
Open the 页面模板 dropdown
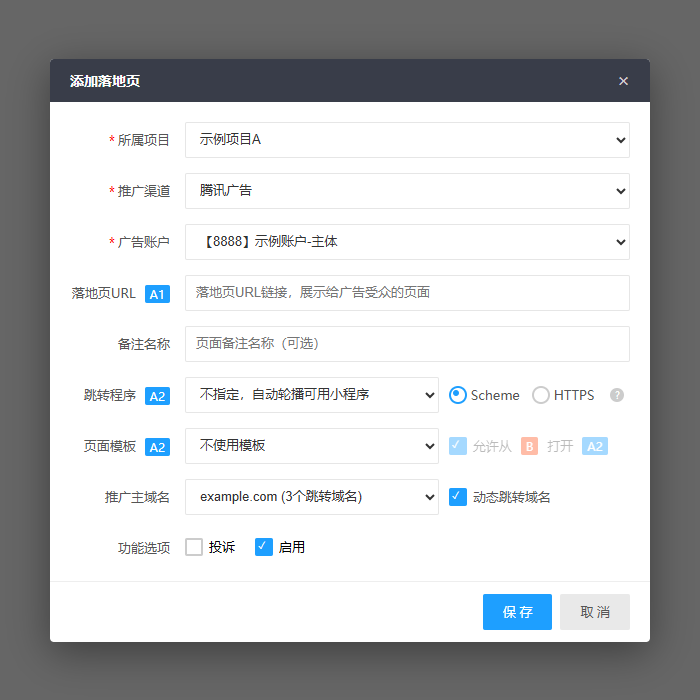tap(312, 446)
